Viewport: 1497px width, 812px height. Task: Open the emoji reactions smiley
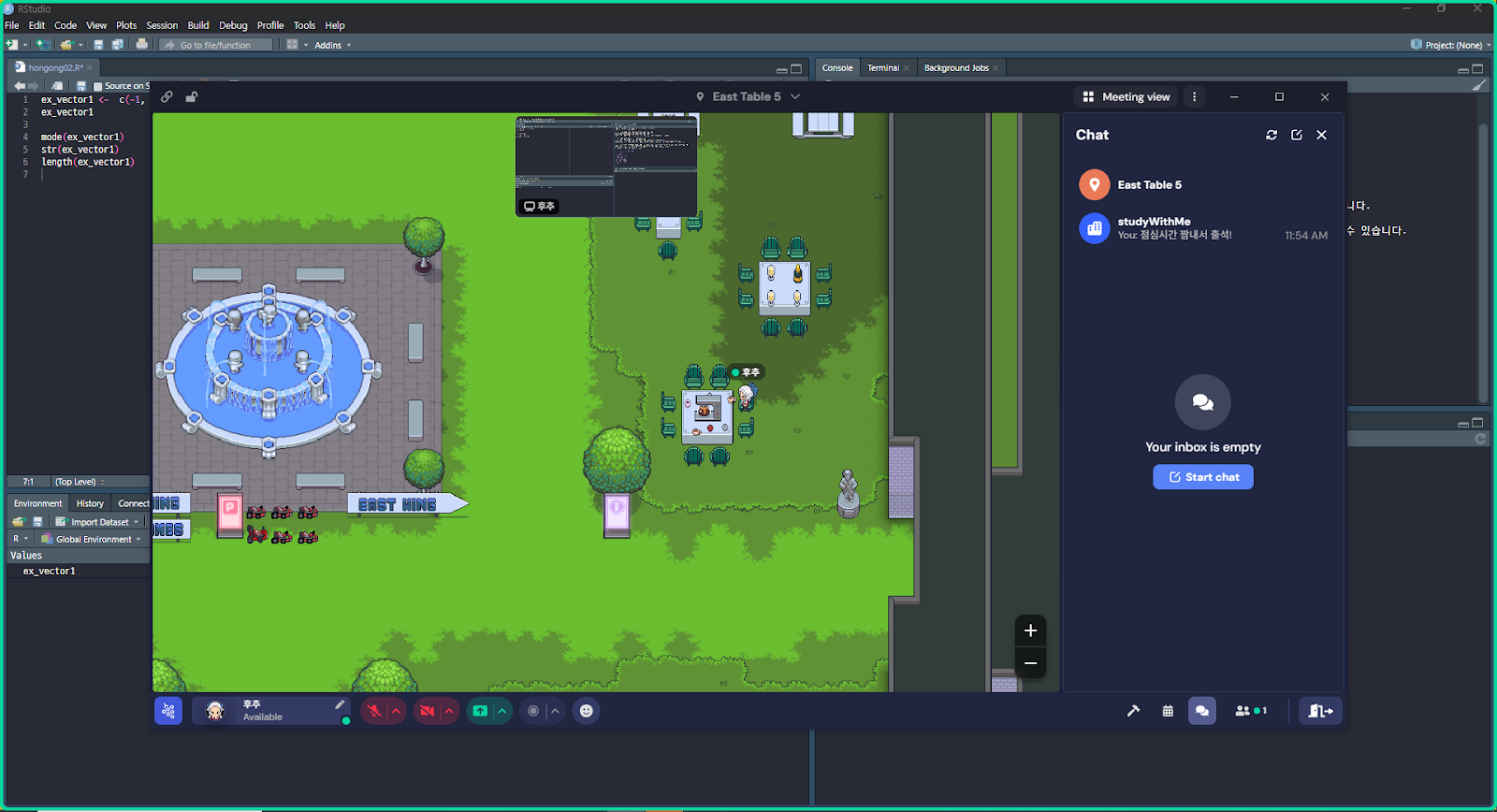point(587,711)
